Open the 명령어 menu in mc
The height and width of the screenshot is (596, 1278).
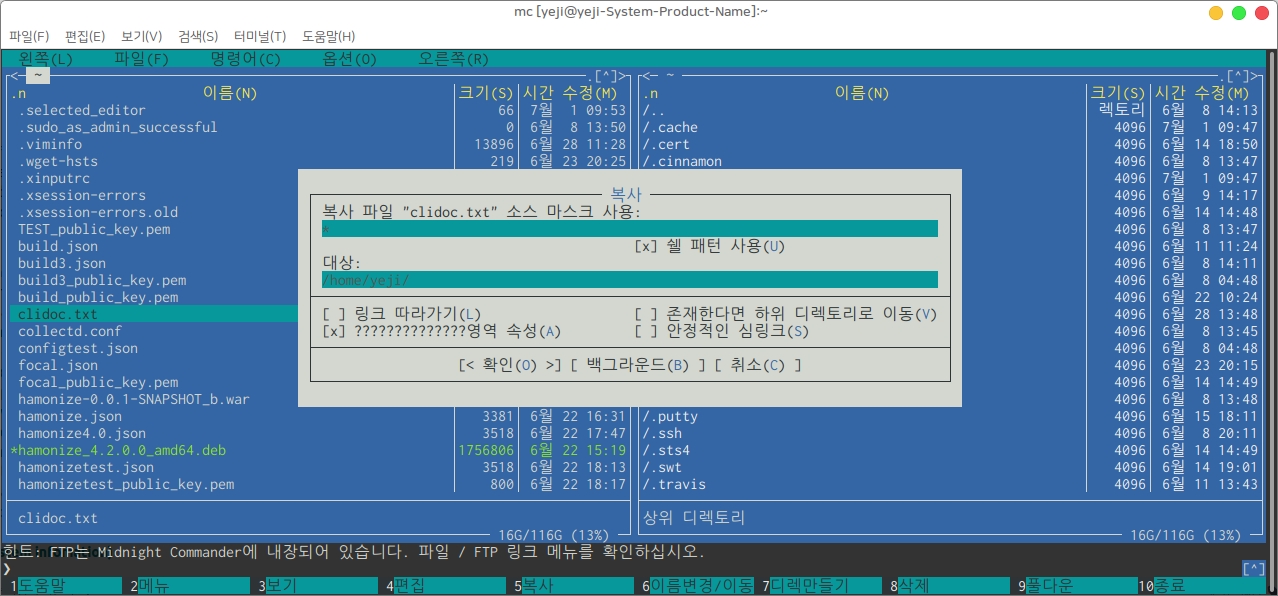tap(245, 59)
